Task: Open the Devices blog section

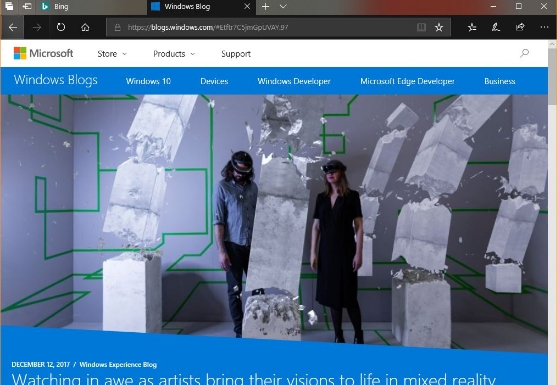Action: pos(214,81)
